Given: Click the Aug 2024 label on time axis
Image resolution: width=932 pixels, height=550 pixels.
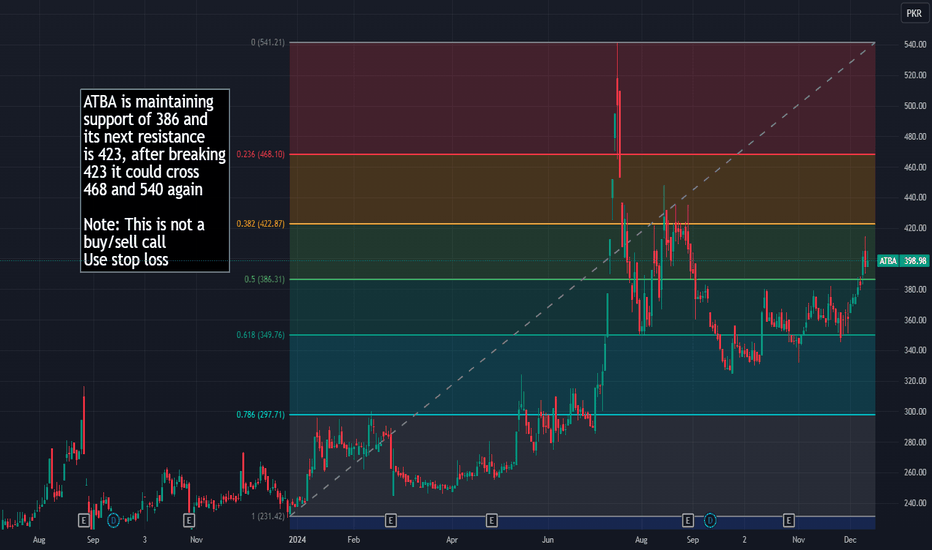Looking at the screenshot, I should pos(641,540).
